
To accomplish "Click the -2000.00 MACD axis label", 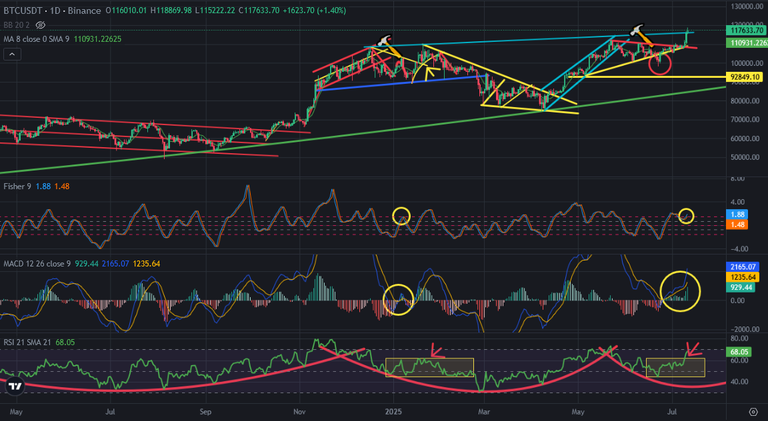I will 744,329.
